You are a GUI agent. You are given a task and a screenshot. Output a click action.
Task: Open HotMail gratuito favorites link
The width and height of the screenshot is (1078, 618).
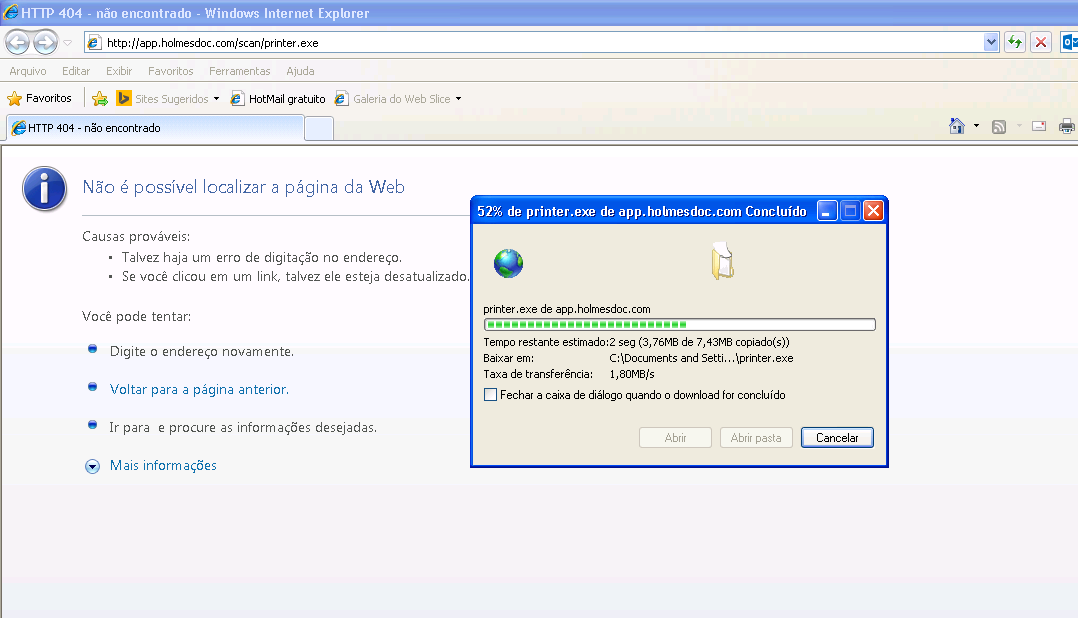tap(278, 98)
